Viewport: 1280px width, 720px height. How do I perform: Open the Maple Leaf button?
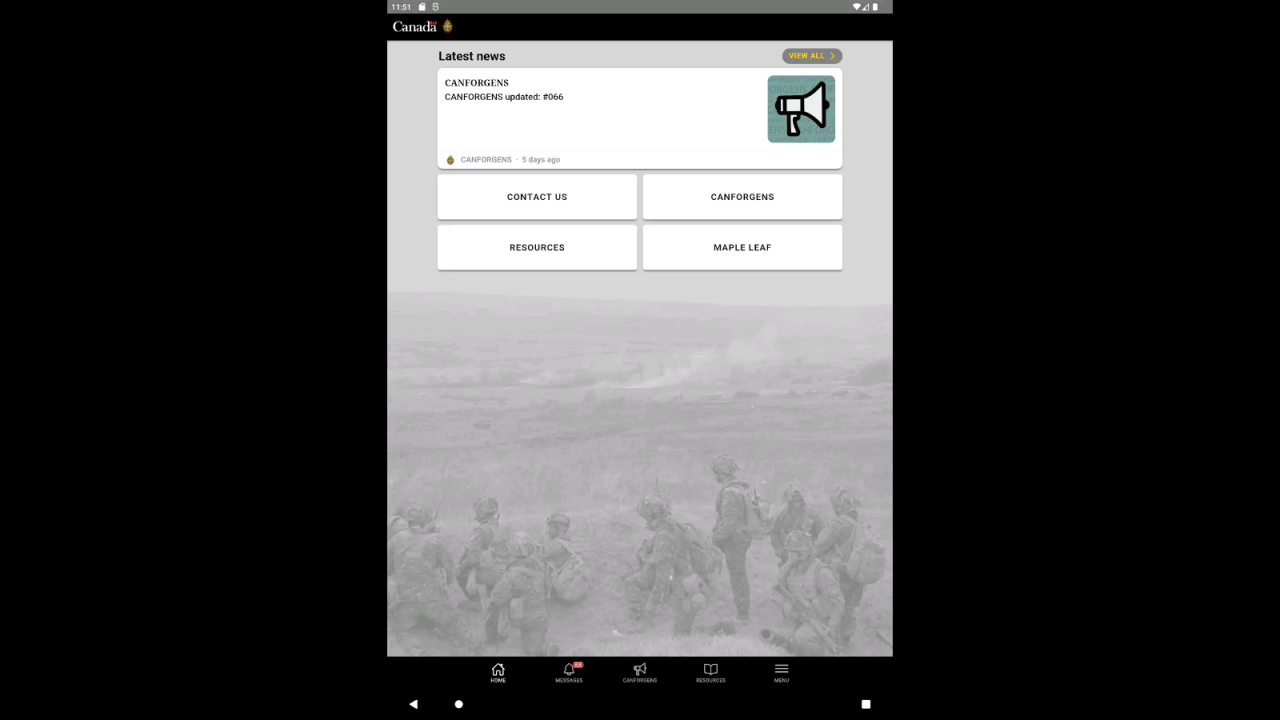[x=742, y=247]
